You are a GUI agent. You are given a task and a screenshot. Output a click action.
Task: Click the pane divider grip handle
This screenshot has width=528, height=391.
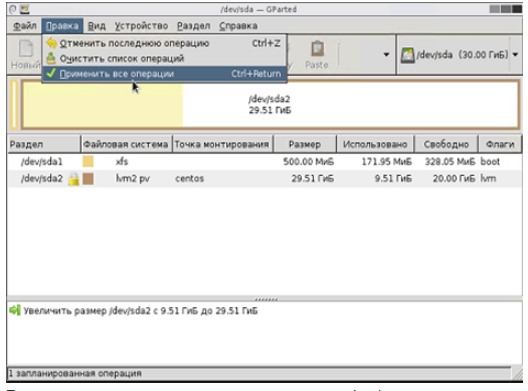pos(266,299)
